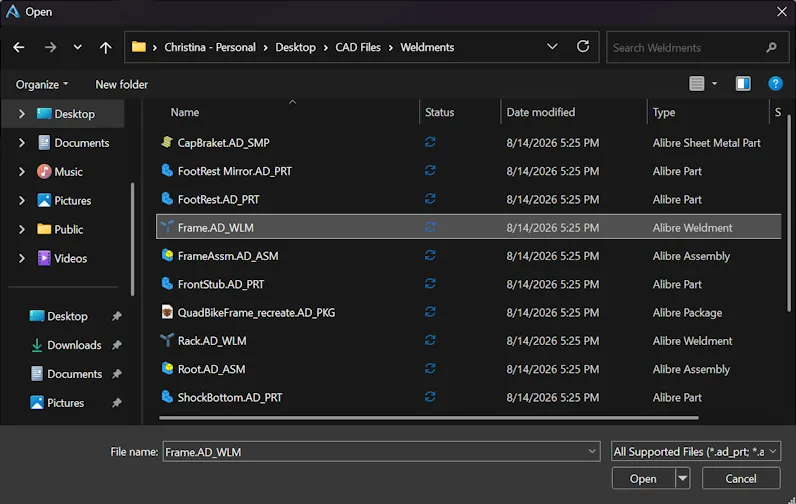Screen dimensions: 796x504
Task: Change the view layout icon
Action: point(696,83)
